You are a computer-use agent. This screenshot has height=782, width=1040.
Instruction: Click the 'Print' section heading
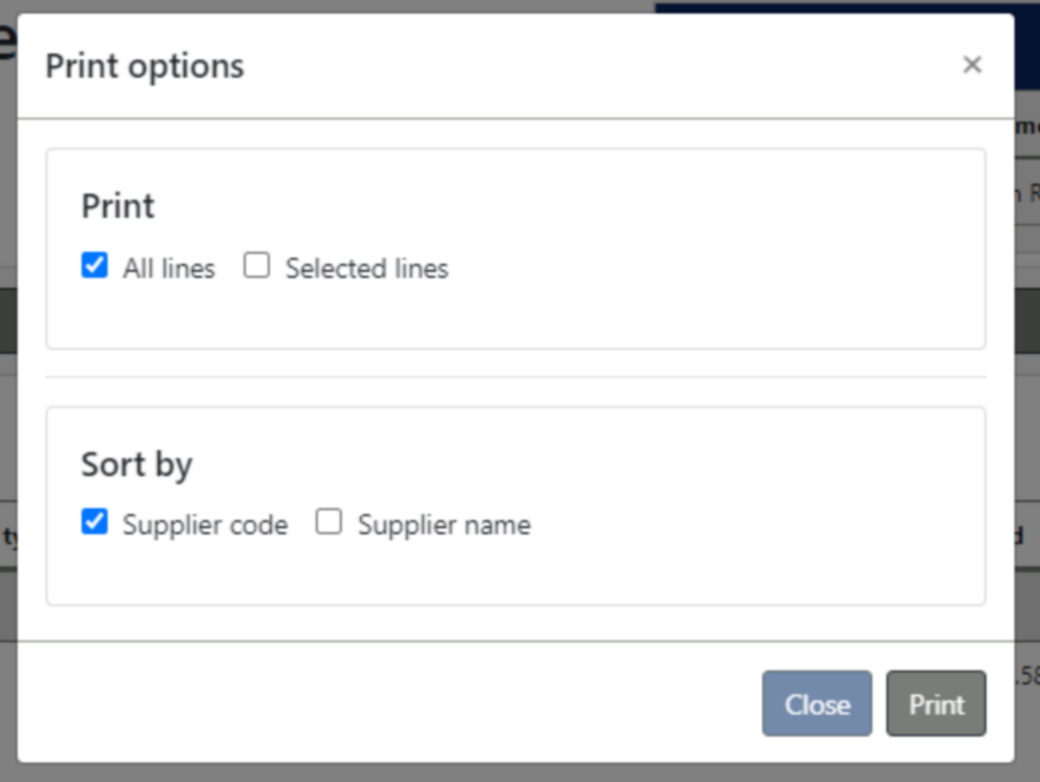(x=117, y=206)
